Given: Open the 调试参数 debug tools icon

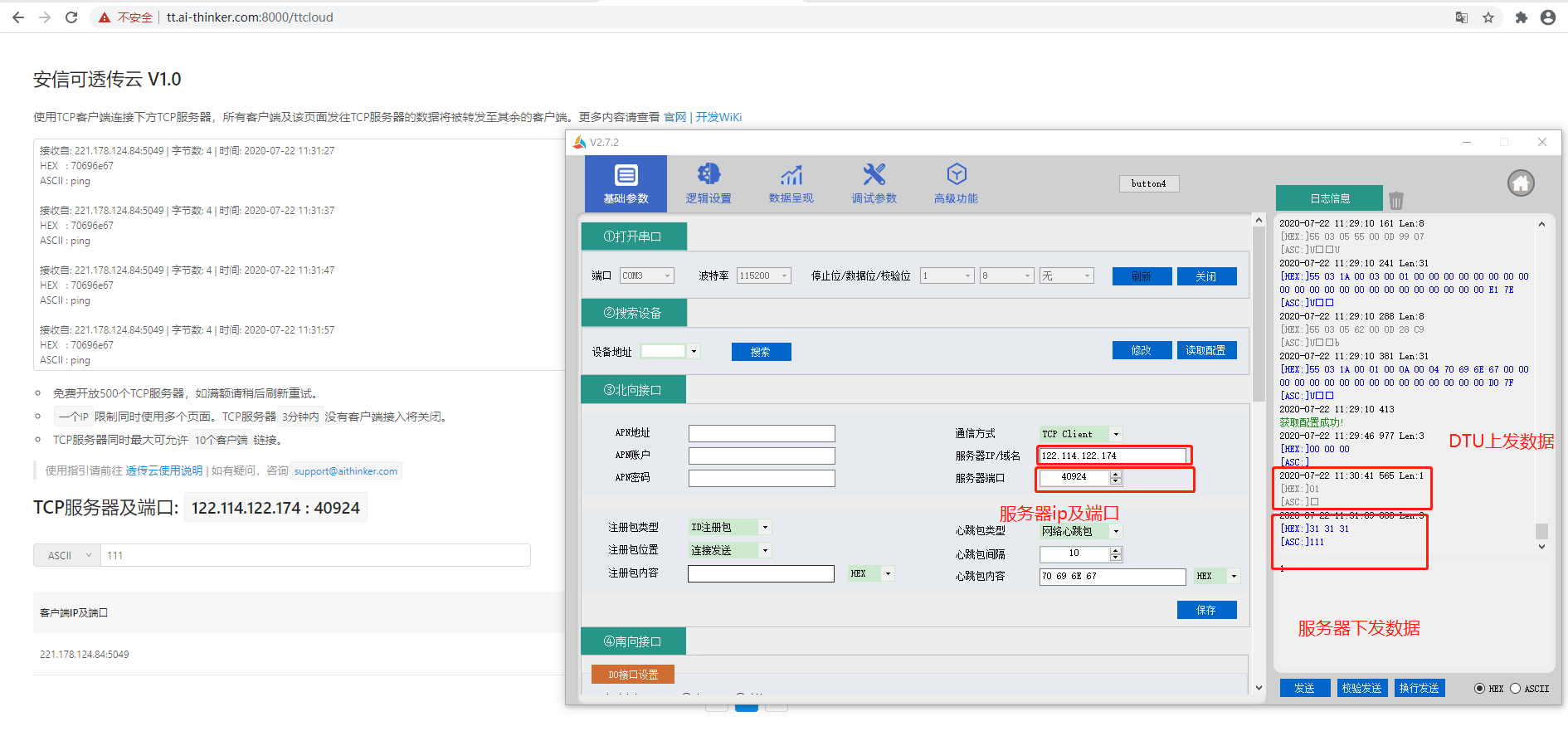Looking at the screenshot, I should pos(874,174).
